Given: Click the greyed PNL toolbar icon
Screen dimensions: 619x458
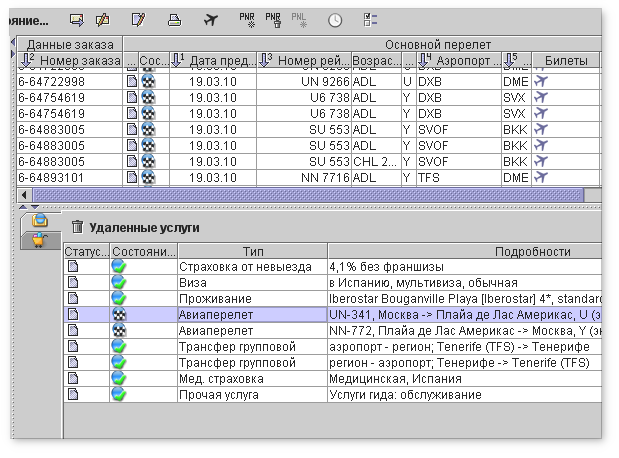Looking at the screenshot, I should [299, 20].
